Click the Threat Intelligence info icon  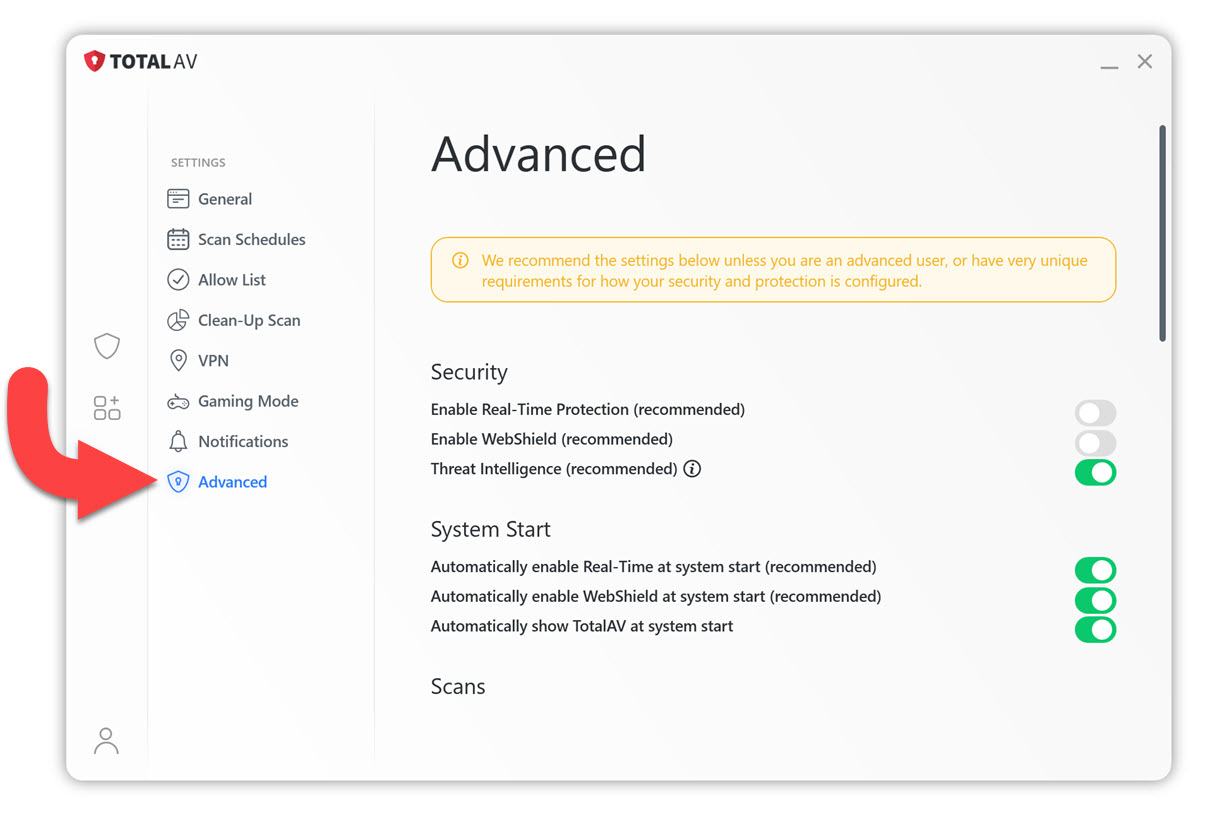point(692,469)
